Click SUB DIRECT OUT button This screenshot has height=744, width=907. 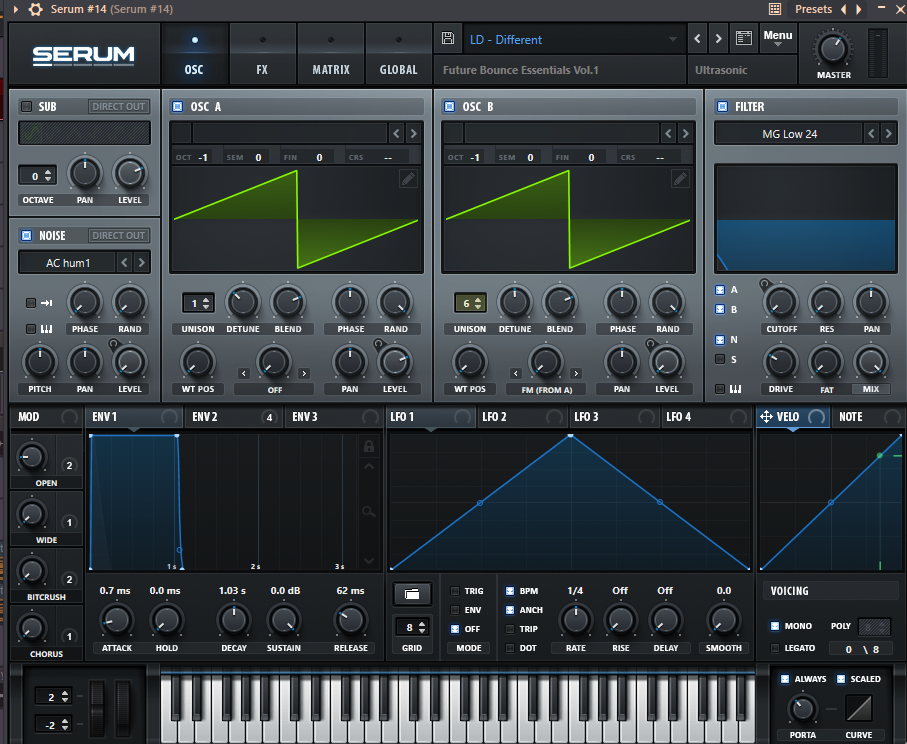point(119,106)
